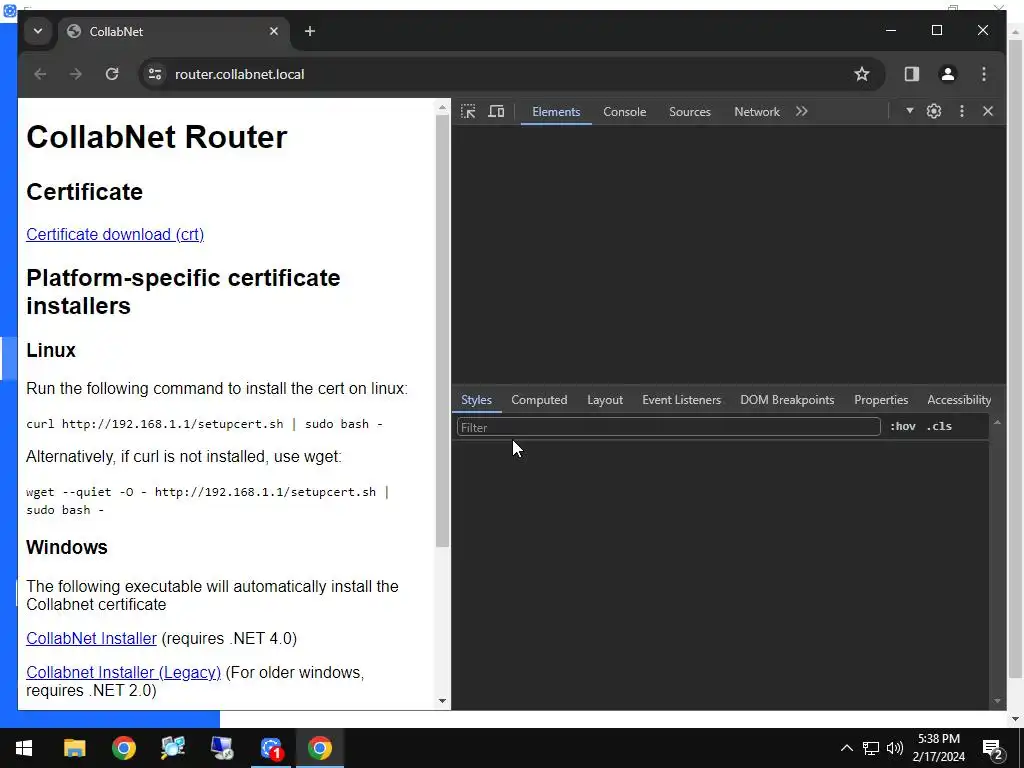Show the DOM Breakpoints subtab
This screenshot has width=1024, height=768.
click(x=787, y=400)
